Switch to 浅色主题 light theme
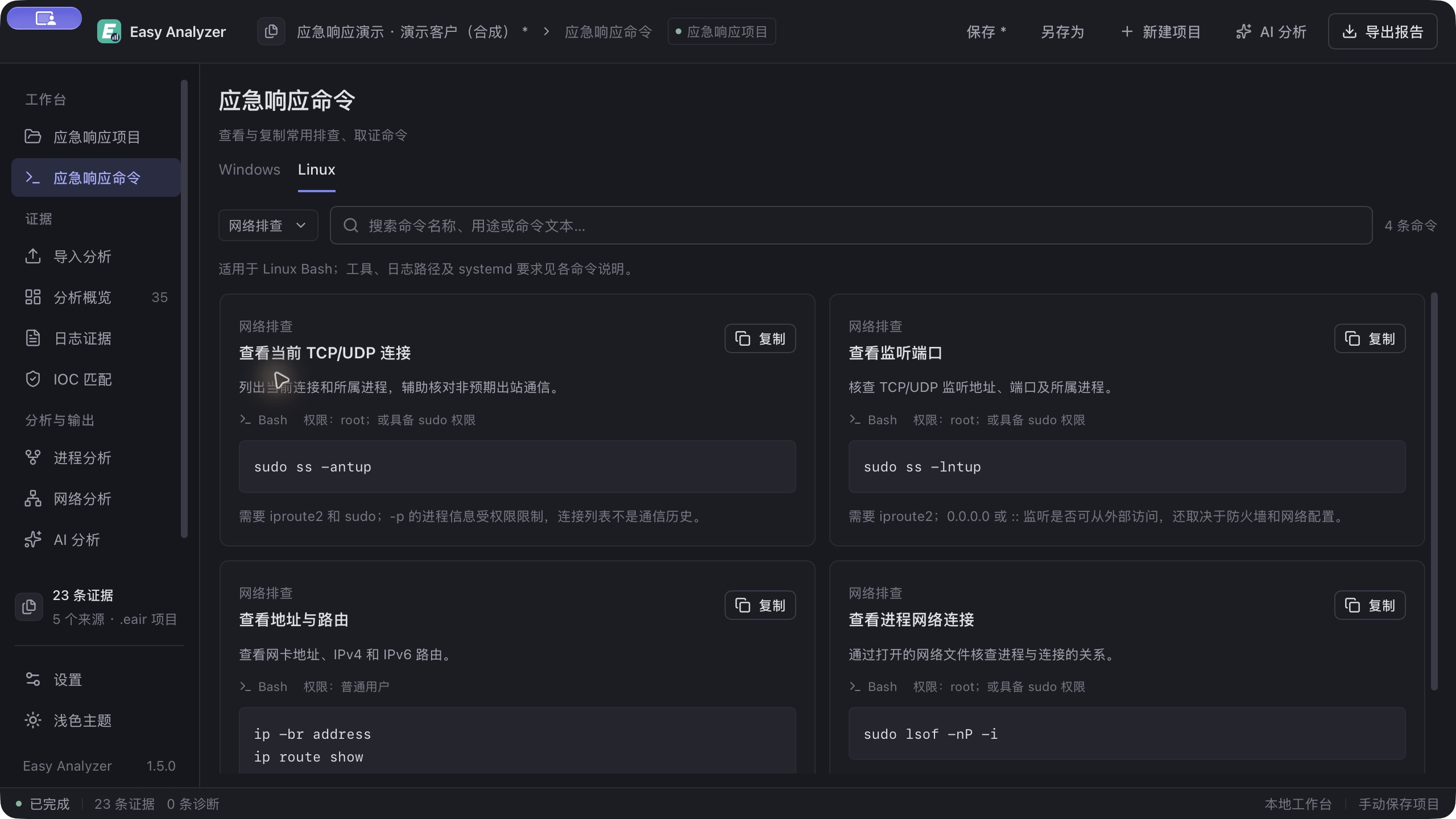 tap(96, 721)
